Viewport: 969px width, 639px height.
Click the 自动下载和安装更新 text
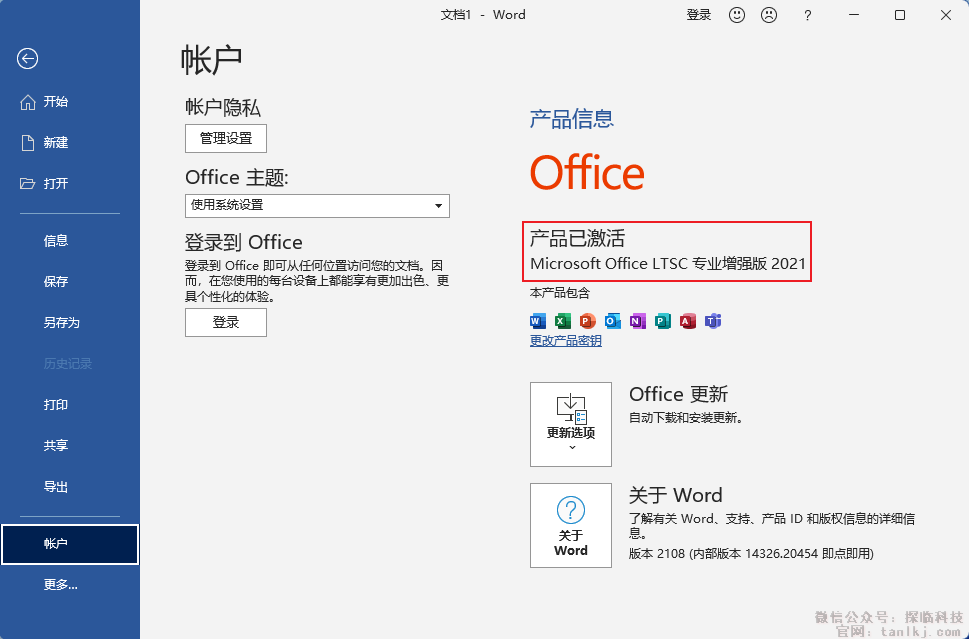pyautogui.click(x=686, y=418)
